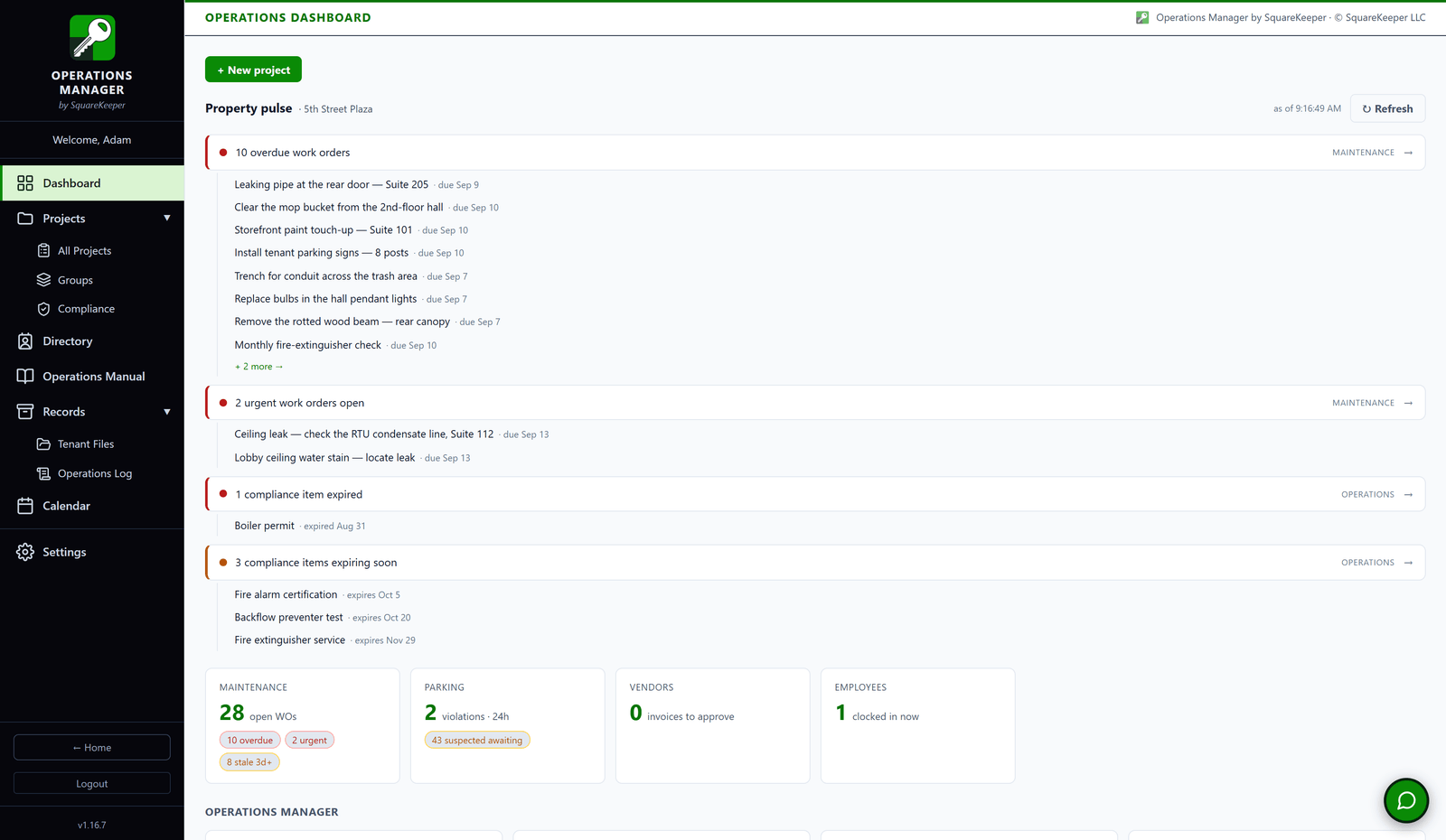Click the Operations Manual book icon
Viewport: 1446px width, 840px height.
[x=25, y=377]
